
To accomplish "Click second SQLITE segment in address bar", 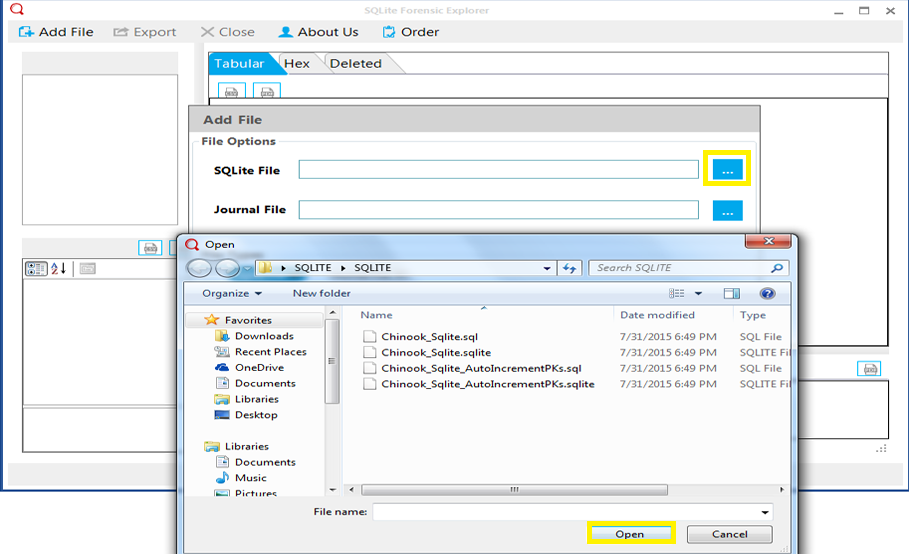I will [x=373, y=268].
